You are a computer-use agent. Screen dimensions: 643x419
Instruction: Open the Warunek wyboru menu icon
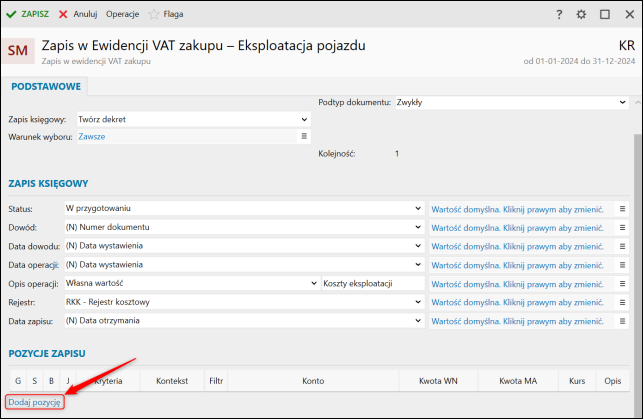point(304,136)
